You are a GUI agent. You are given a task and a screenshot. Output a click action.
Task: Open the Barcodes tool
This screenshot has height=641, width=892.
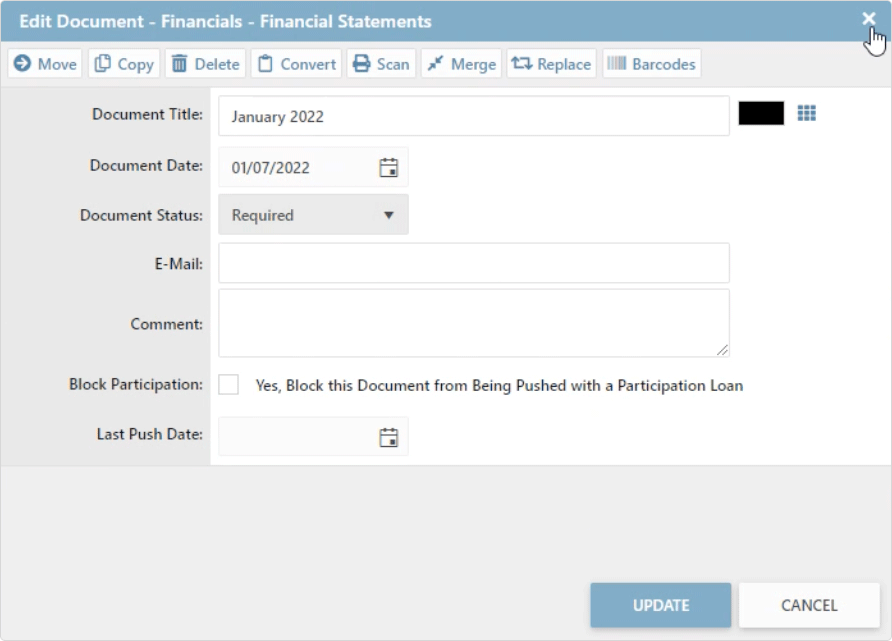point(651,64)
